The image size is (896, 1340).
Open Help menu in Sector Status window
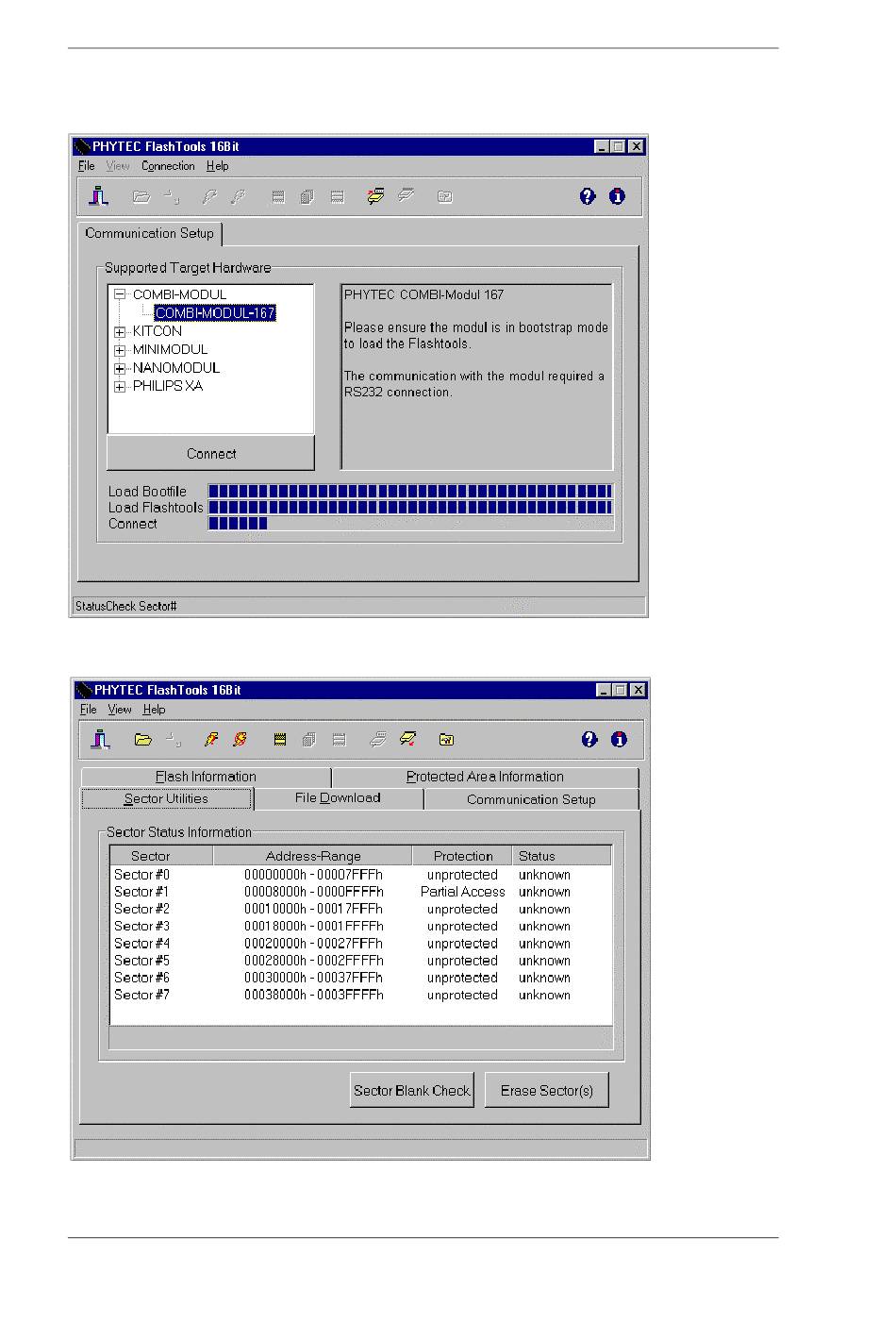coord(155,710)
